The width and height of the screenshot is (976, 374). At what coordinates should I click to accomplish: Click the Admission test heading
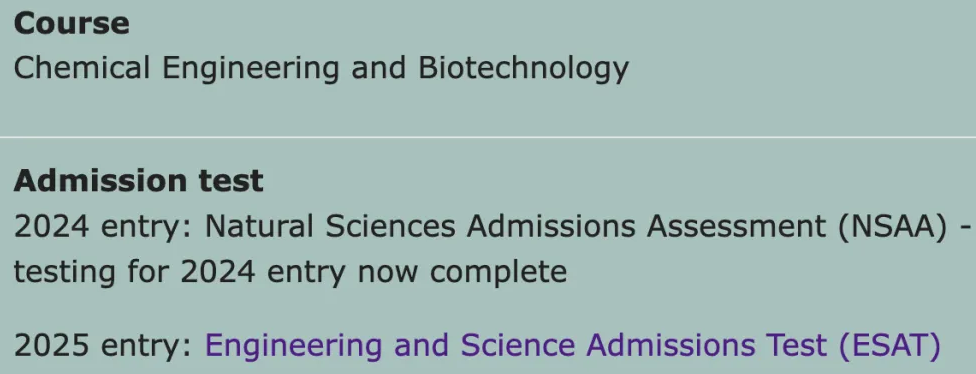click(138, 181)
